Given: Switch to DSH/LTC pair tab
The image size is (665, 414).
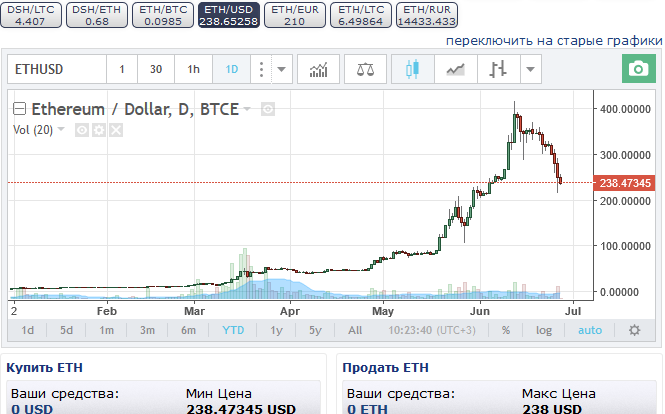Looking at the screenshot, I should click(x=31, y=15).
